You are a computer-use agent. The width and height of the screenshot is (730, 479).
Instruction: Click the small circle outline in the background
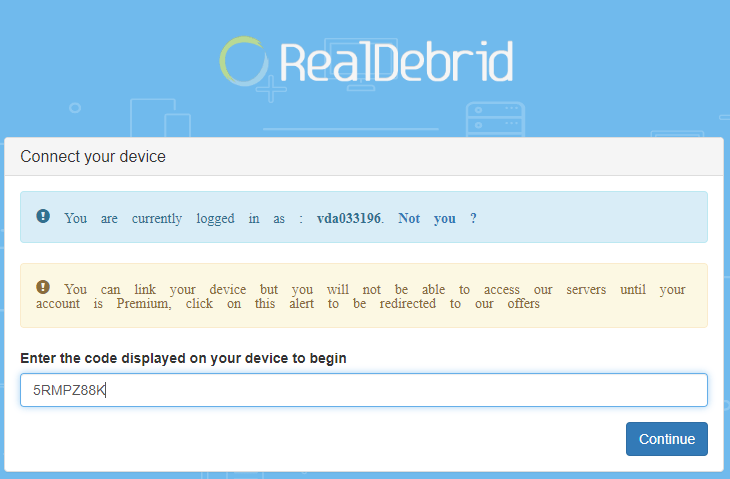75,108
